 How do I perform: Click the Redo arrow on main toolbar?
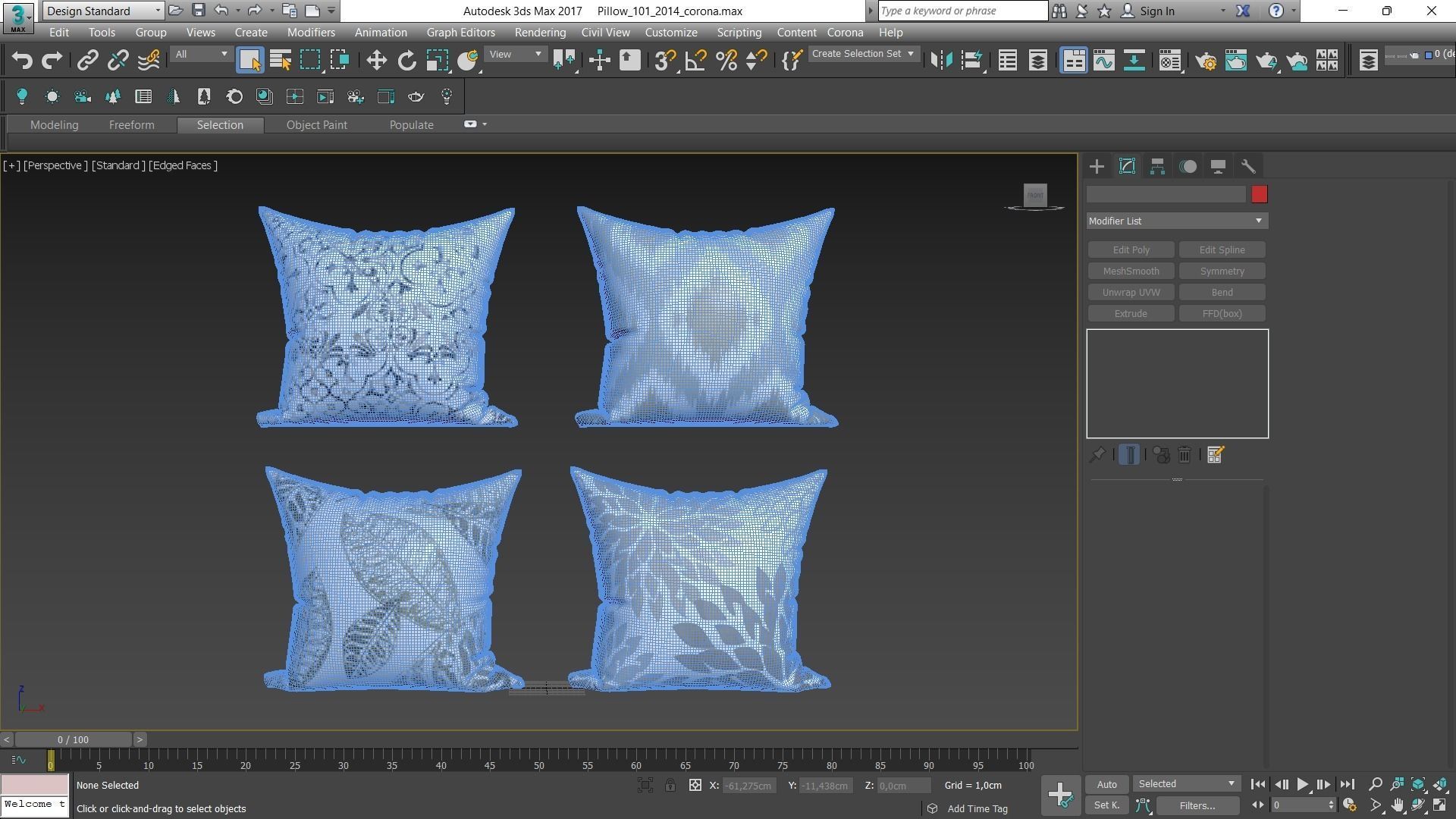coord(52,61)
